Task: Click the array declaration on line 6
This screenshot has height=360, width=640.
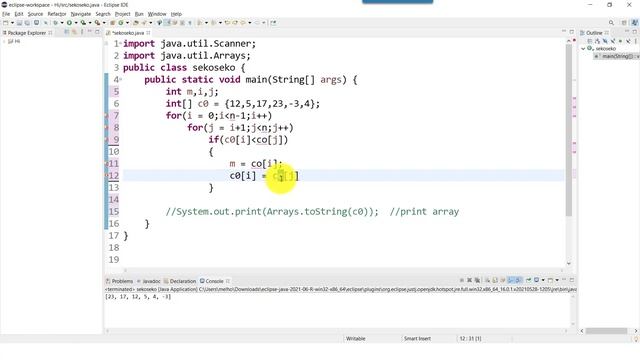Action: 242,104
